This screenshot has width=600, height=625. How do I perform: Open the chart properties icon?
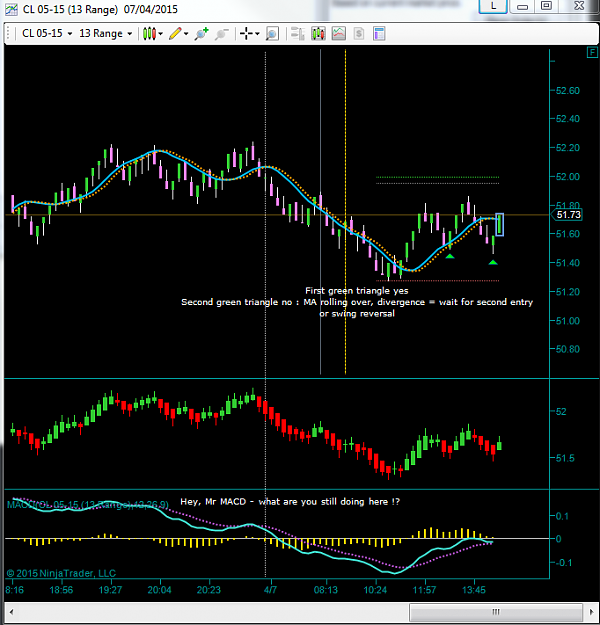click(x=379, y=34)
